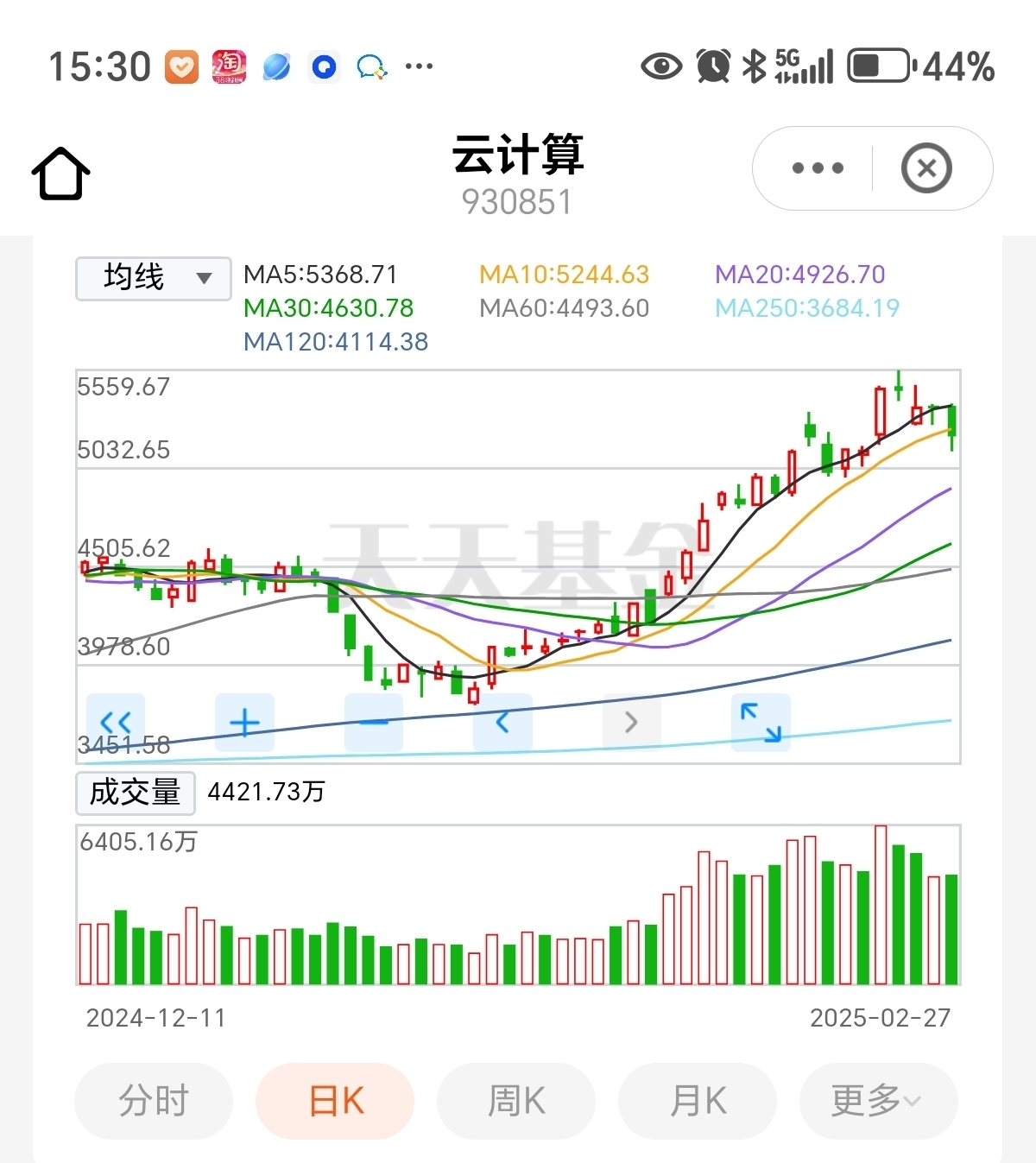Viewport: 1036px width, 1163px height.
Task: Tap the 5G signal strength icon
Action: (805, 66)
